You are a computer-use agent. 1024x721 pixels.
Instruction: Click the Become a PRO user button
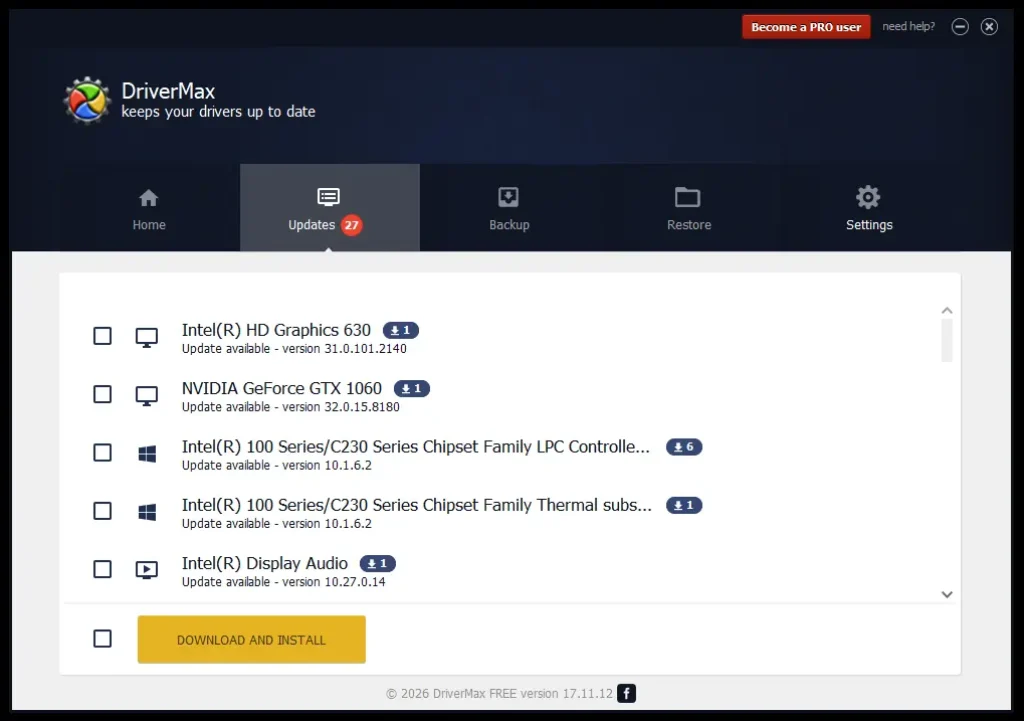pyautogui.click(x=806, y=27)
